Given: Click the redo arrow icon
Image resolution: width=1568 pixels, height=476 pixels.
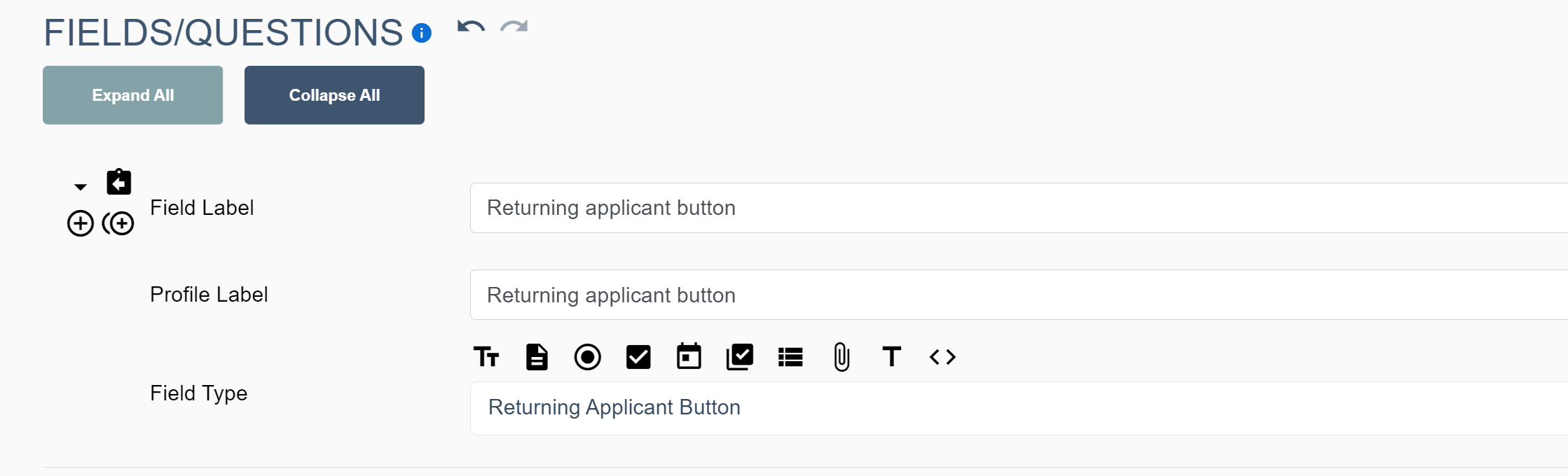Looking at the screenshot, I should click(x=514, y=27).
